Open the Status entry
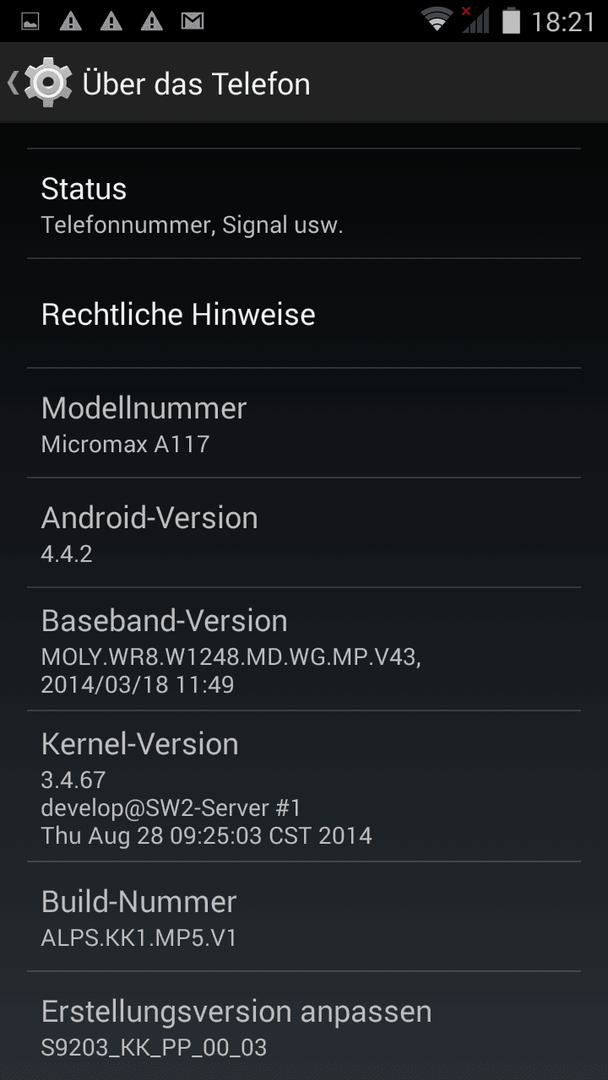The height and width of the screenshot is (1080, 608). click(x=304, y=204)
